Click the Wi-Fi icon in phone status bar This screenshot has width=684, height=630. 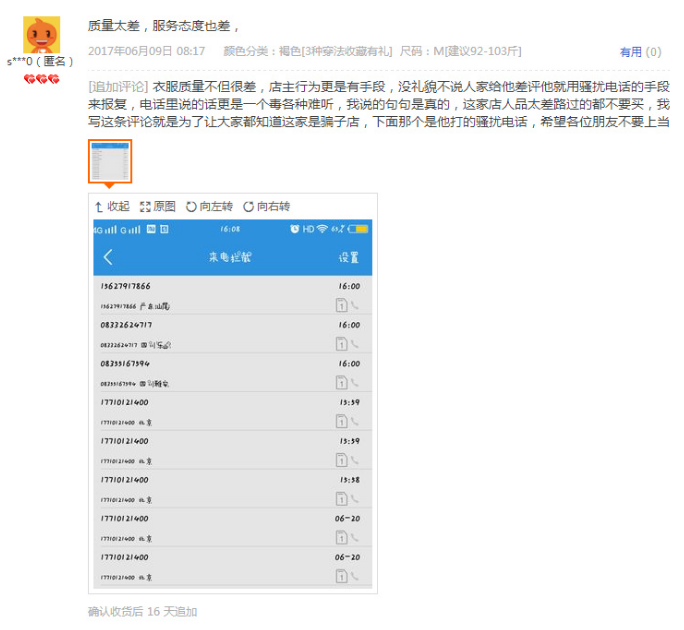coord(322,229)
